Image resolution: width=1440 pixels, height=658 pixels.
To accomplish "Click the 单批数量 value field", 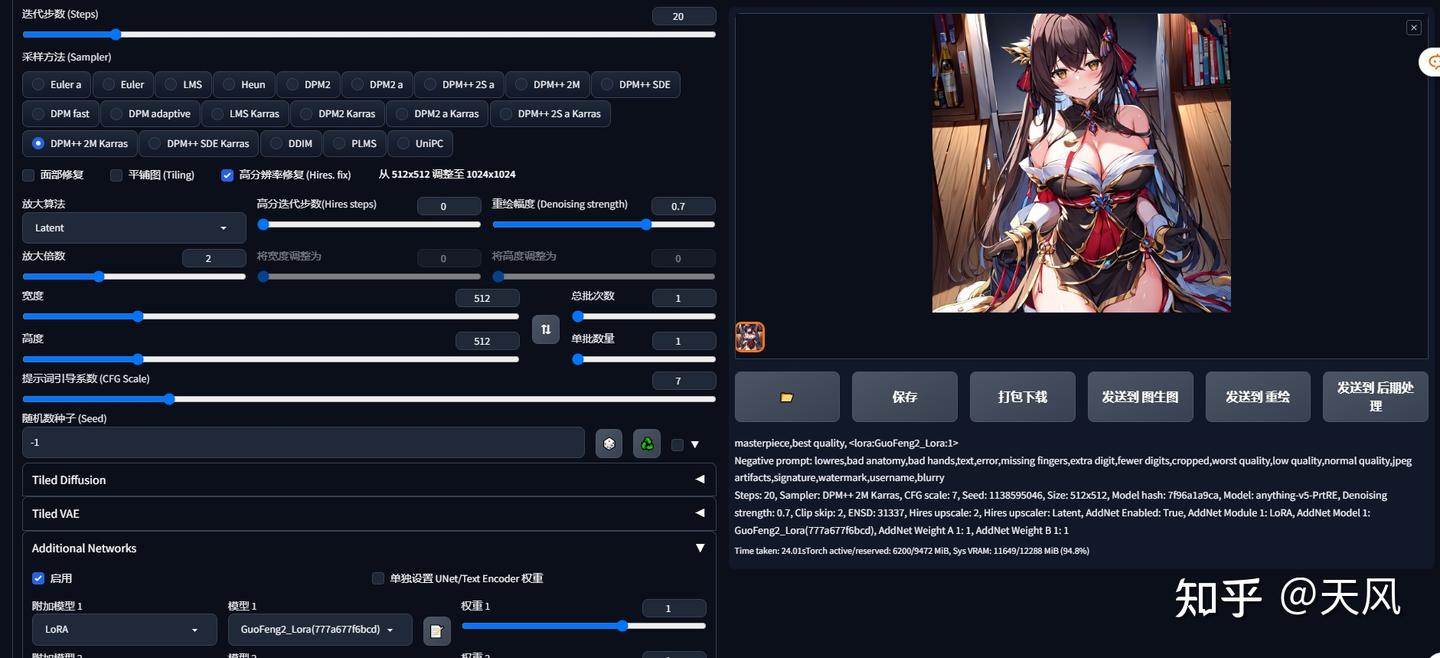I will tap(684, 341).
